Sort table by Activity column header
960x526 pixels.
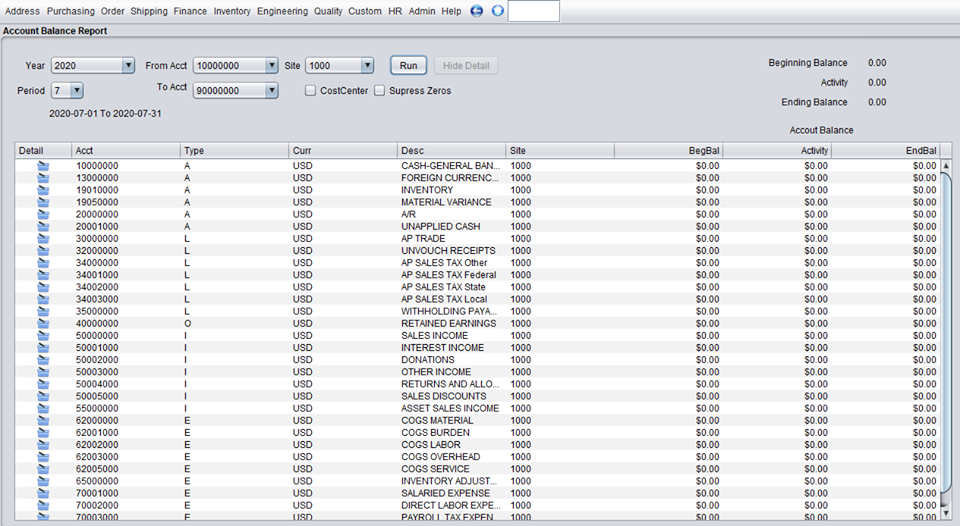pyautogui.click(x=777, y=151)
